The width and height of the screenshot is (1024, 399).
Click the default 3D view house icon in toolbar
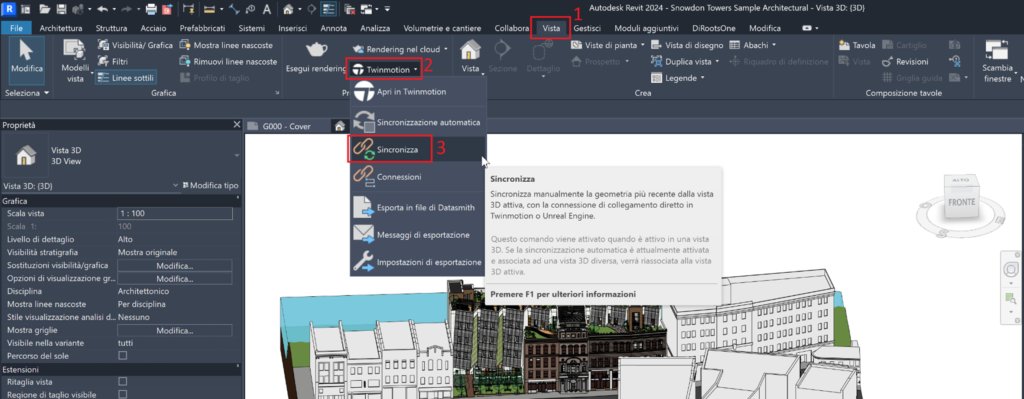288,10
